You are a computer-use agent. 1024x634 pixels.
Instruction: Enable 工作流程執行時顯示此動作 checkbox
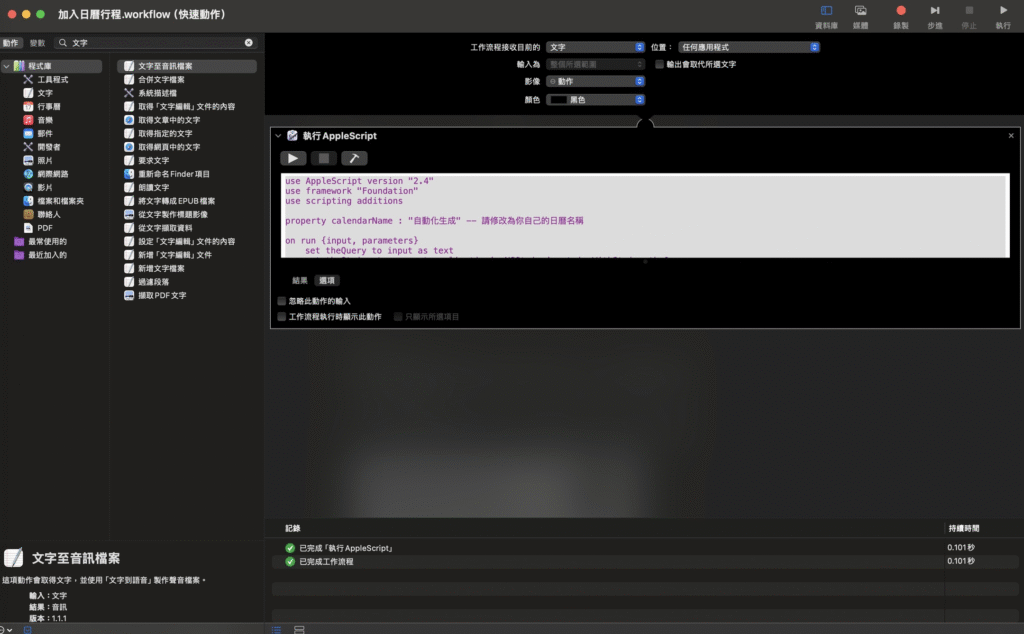[281, 317]
